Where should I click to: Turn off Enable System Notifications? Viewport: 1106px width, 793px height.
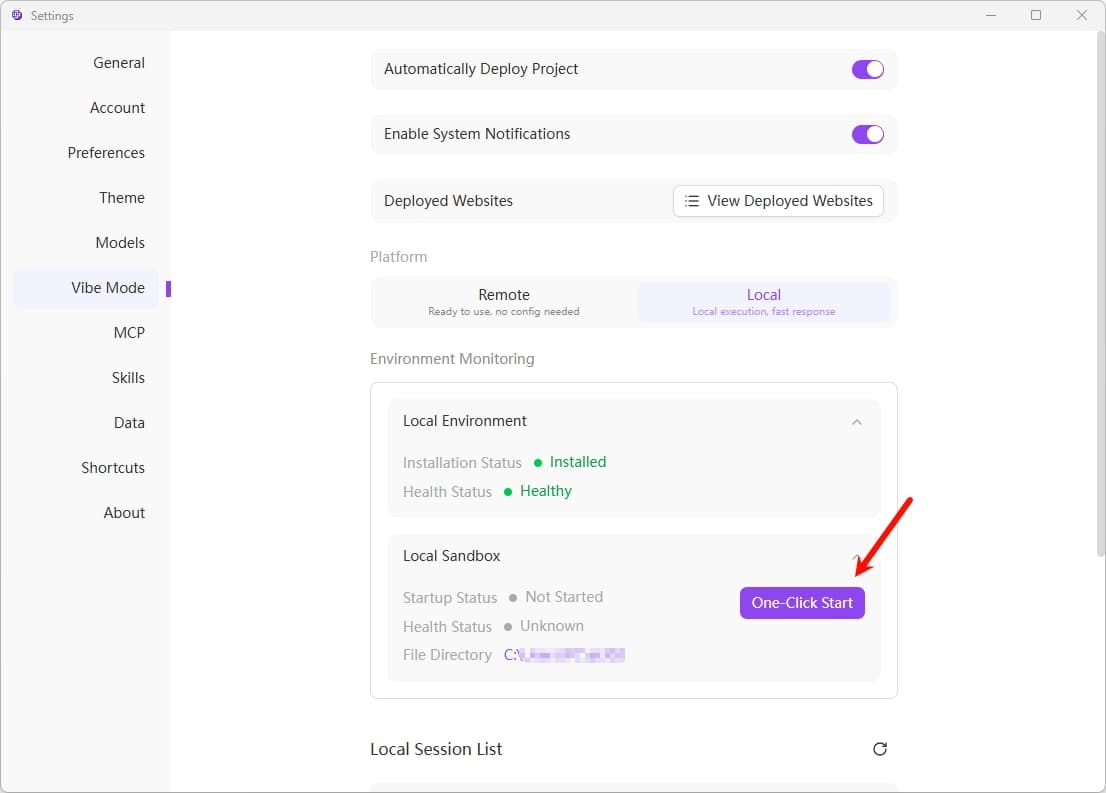(x=867, y=134)
